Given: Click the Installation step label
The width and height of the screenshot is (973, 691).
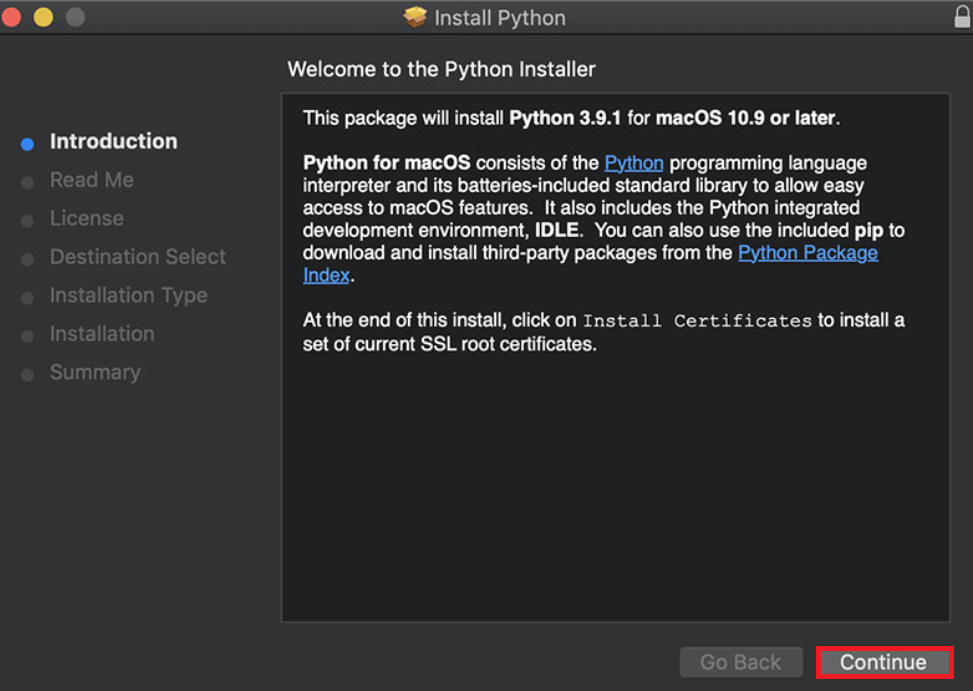Looking at the screenshot, I should pyautogui.click(x=102, y=334).
